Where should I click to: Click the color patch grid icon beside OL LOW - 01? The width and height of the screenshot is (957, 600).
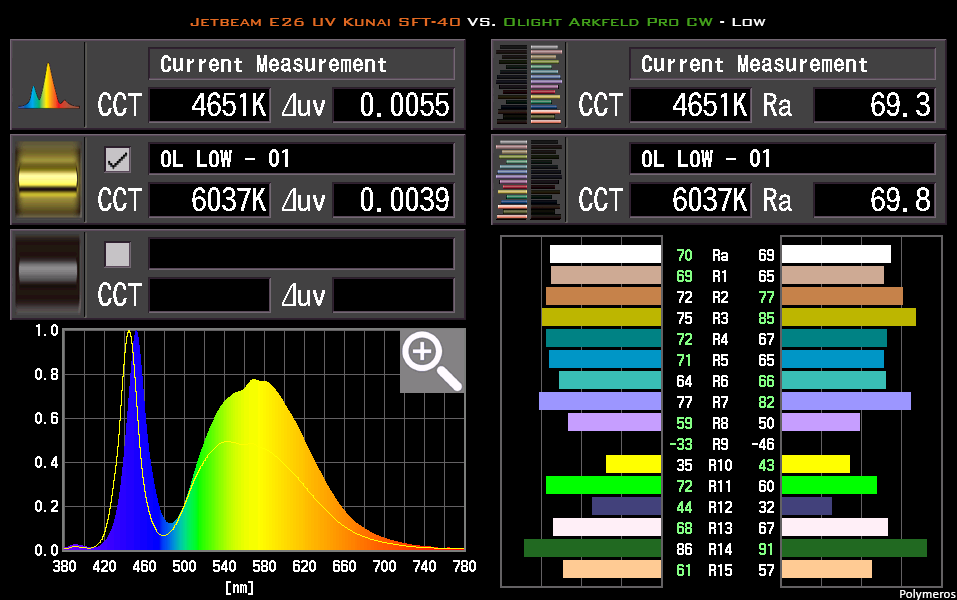527,180
